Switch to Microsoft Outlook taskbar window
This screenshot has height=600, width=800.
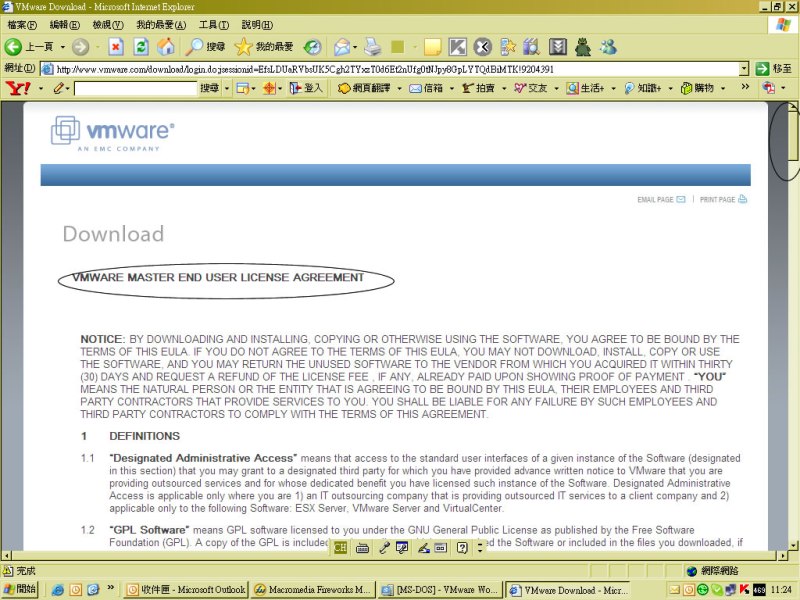pyautogui.click(x=186, y=590)
